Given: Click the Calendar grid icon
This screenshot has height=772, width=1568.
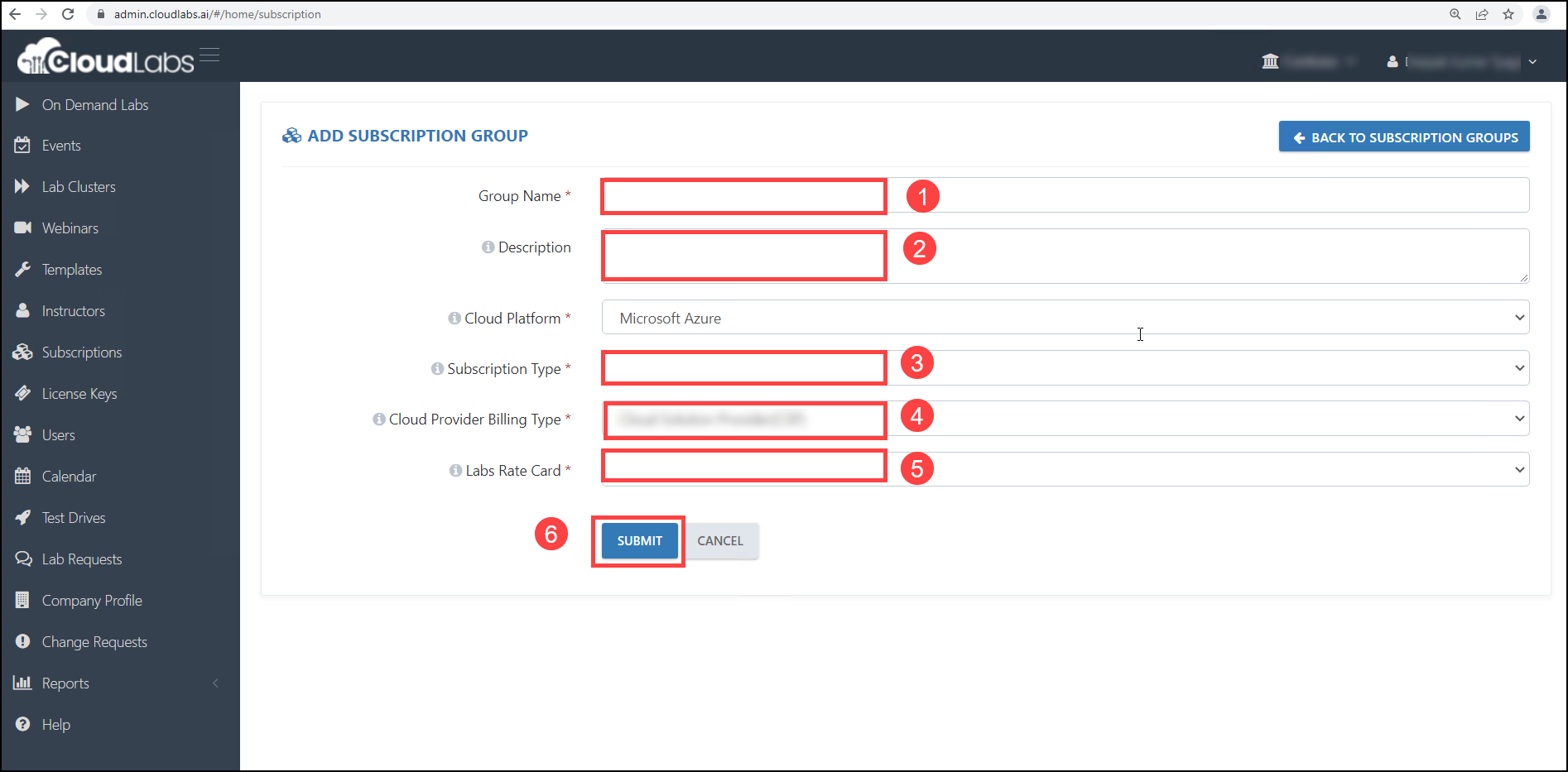Looking at the screenshot, I should click(x=22, y=476).
